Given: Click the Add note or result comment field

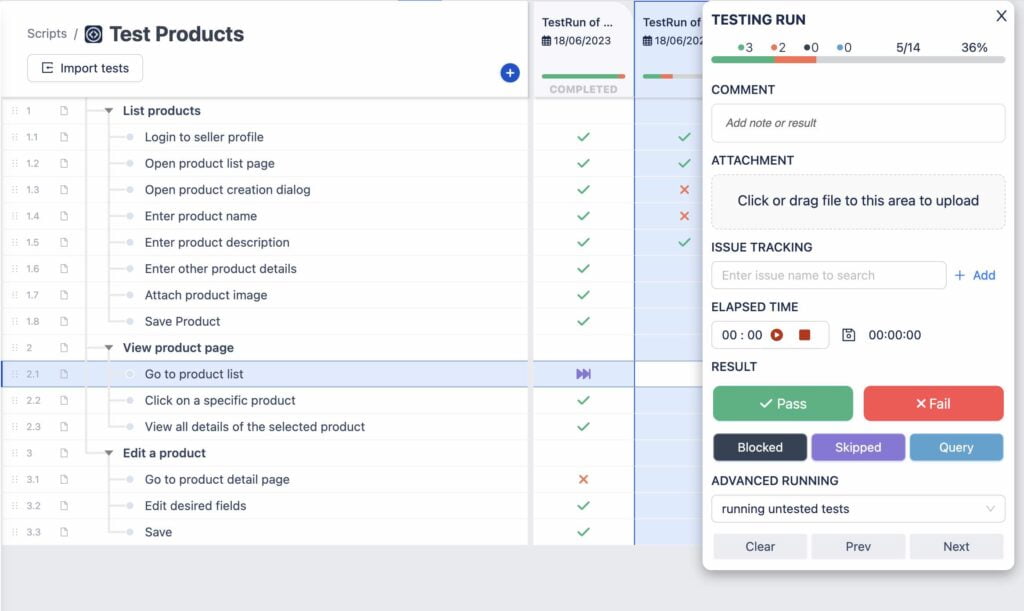Looking at the screenshot, I should 858,123.
